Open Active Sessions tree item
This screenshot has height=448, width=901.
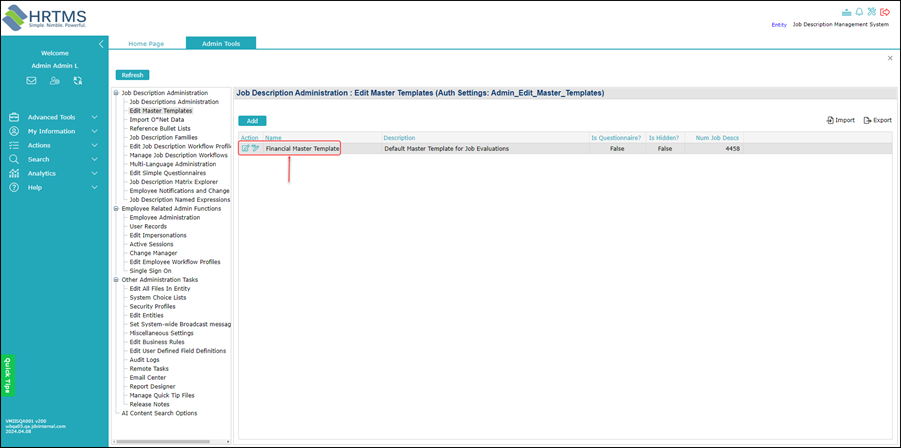click(x=151, y=244)
